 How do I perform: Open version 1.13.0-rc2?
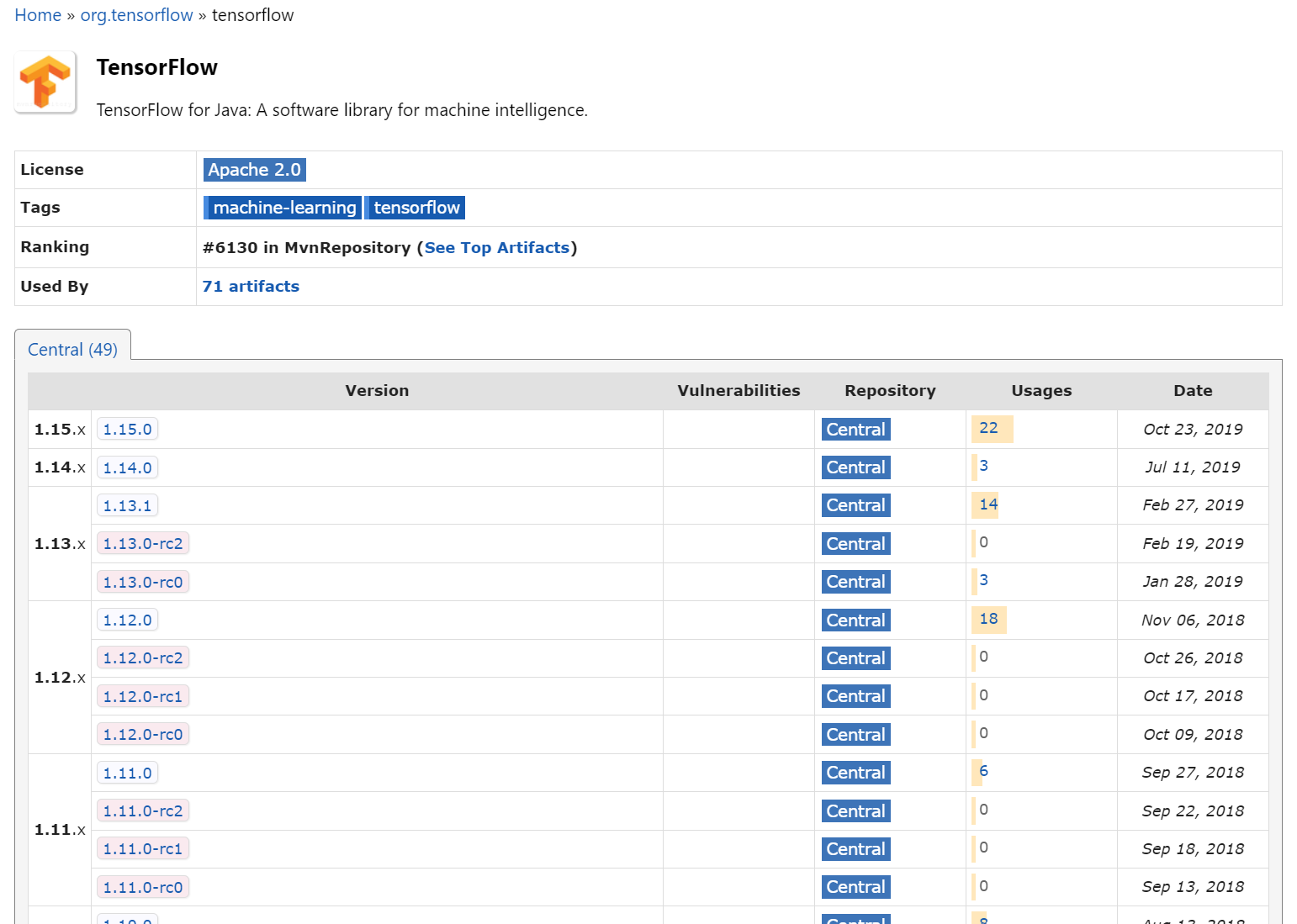point(143,544)
